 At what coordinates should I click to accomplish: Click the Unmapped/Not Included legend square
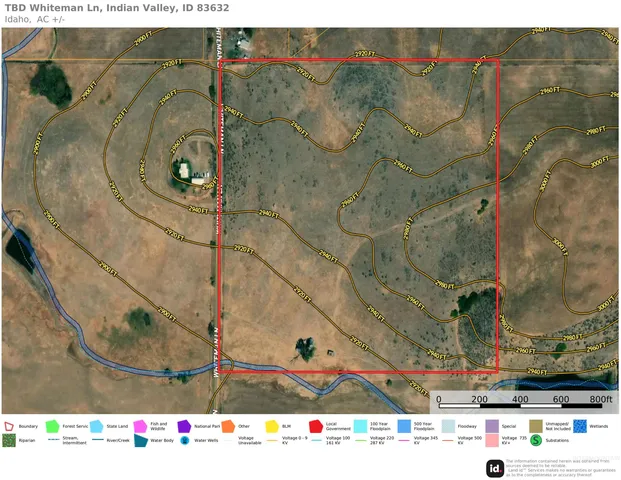point(536,426)
